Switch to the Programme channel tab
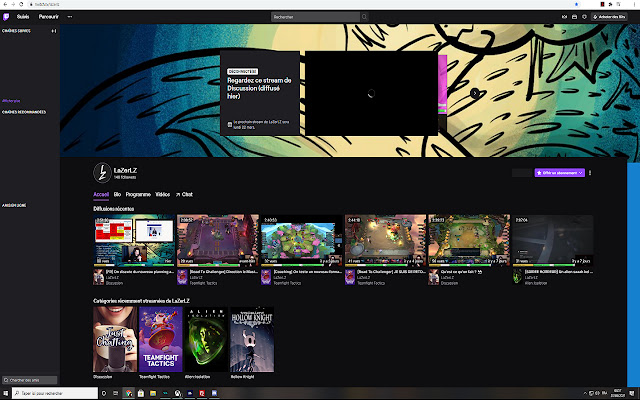 [138, 194]
